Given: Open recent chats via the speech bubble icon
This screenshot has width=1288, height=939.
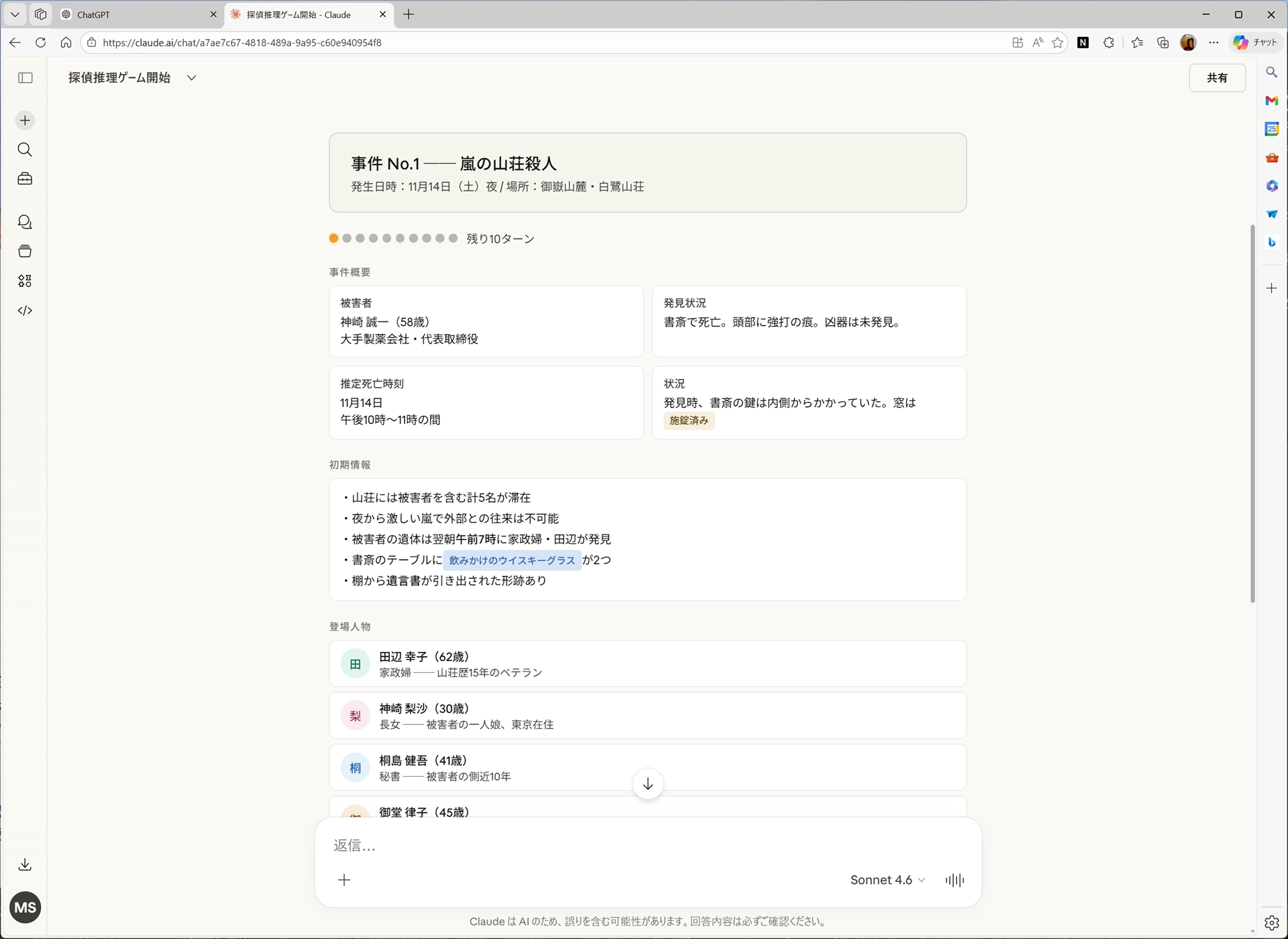Looking at the screenshot, I should pyautogui.click(x=25, y=221).
